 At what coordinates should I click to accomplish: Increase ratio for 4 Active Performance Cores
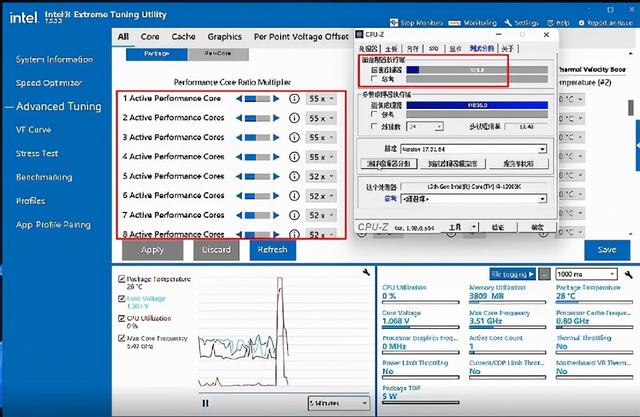(x=276, y=157)
